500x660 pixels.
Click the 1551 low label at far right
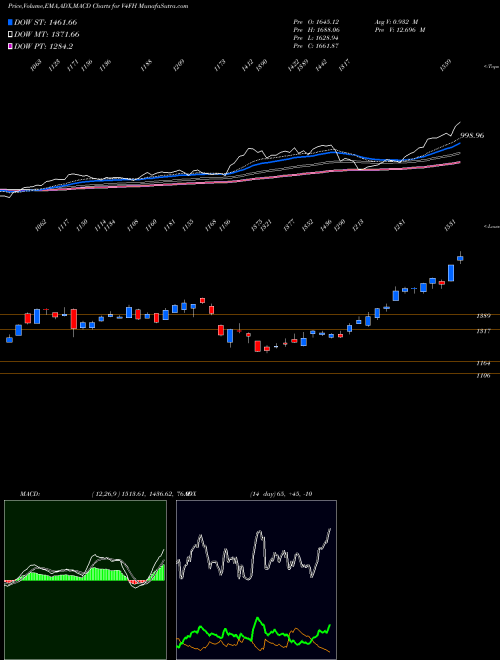point(450,226)
